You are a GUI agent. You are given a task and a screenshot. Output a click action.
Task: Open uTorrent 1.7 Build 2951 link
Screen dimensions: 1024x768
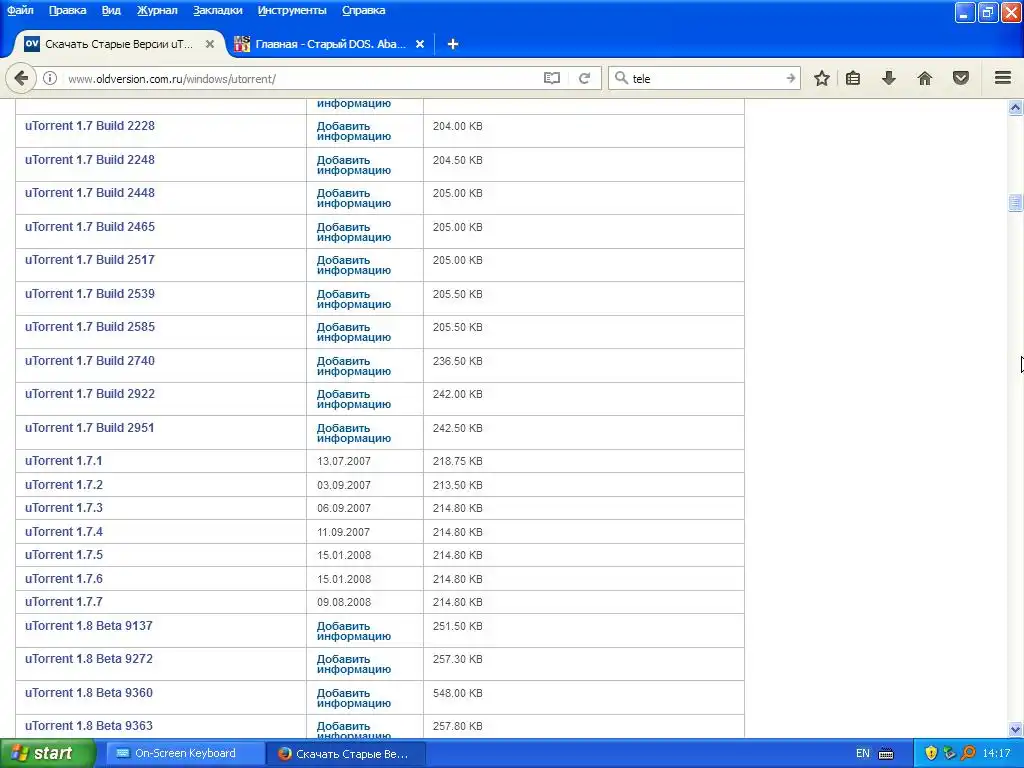pos(89,428)
